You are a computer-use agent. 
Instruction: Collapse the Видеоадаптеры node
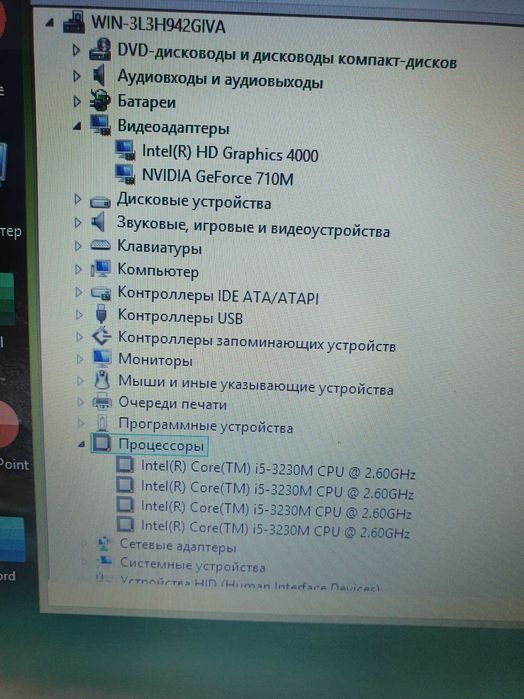coord(78,127)
